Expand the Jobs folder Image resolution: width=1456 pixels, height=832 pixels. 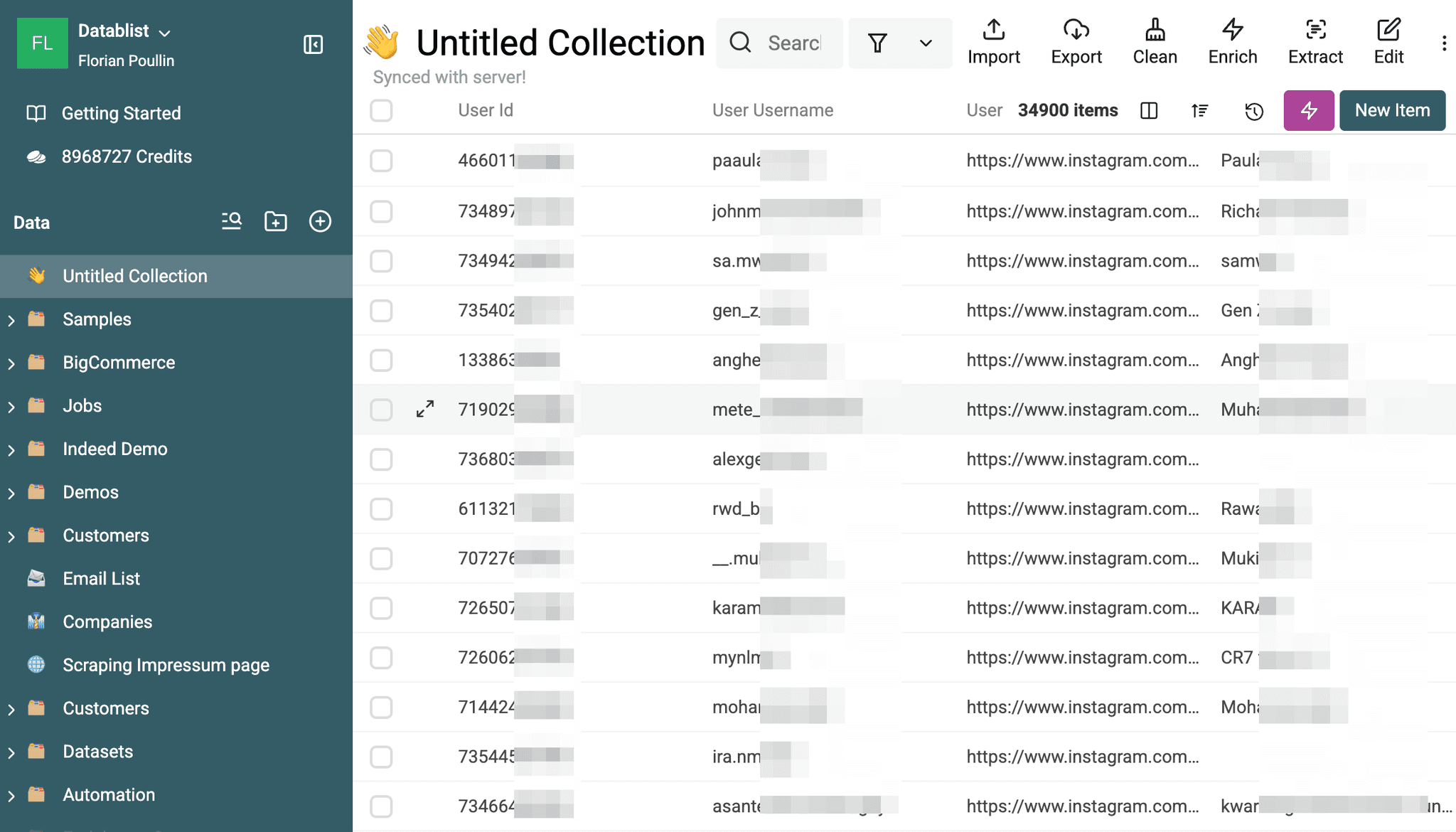(11, 405)
